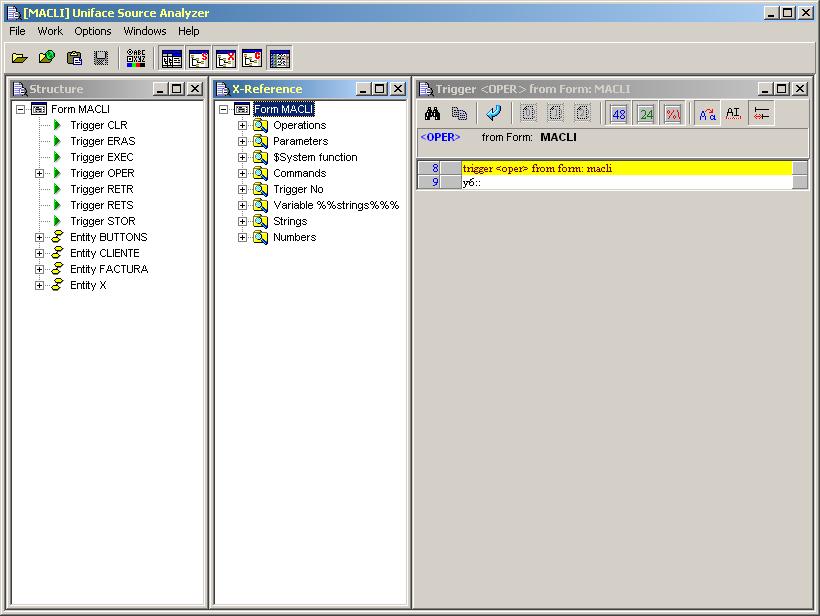Click the application icon in the title bar

click(x=14, y=13)
